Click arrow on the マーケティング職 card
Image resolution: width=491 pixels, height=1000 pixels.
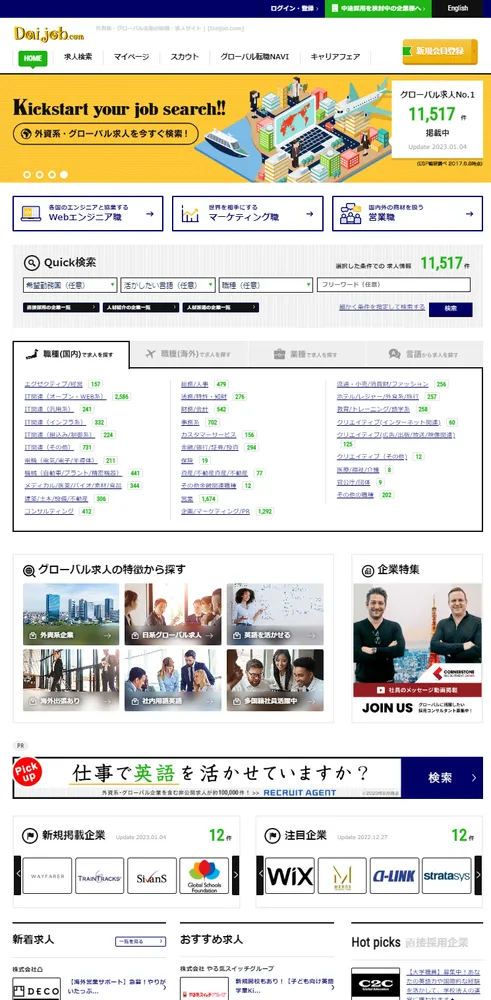click(310, 214)
